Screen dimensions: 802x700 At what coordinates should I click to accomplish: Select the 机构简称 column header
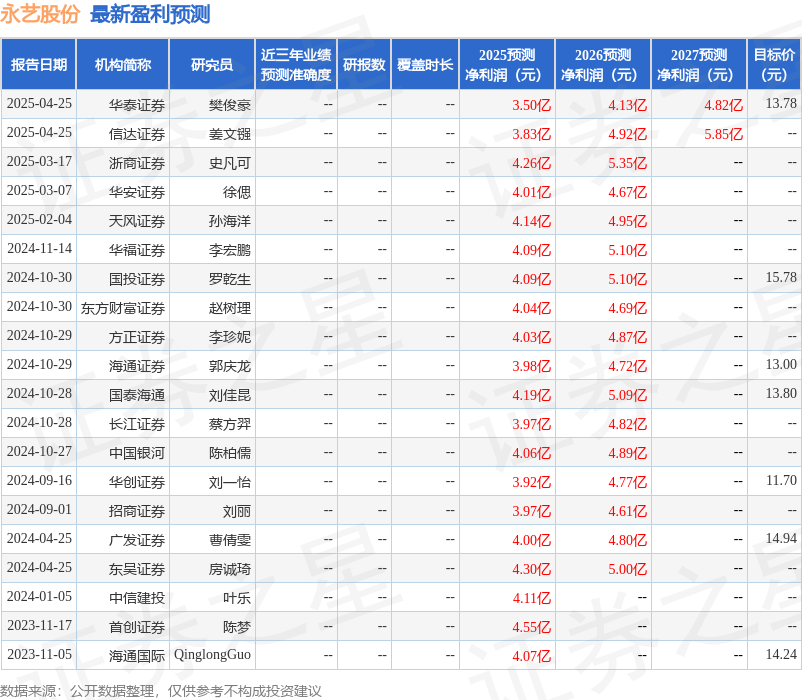coord(123,64)
